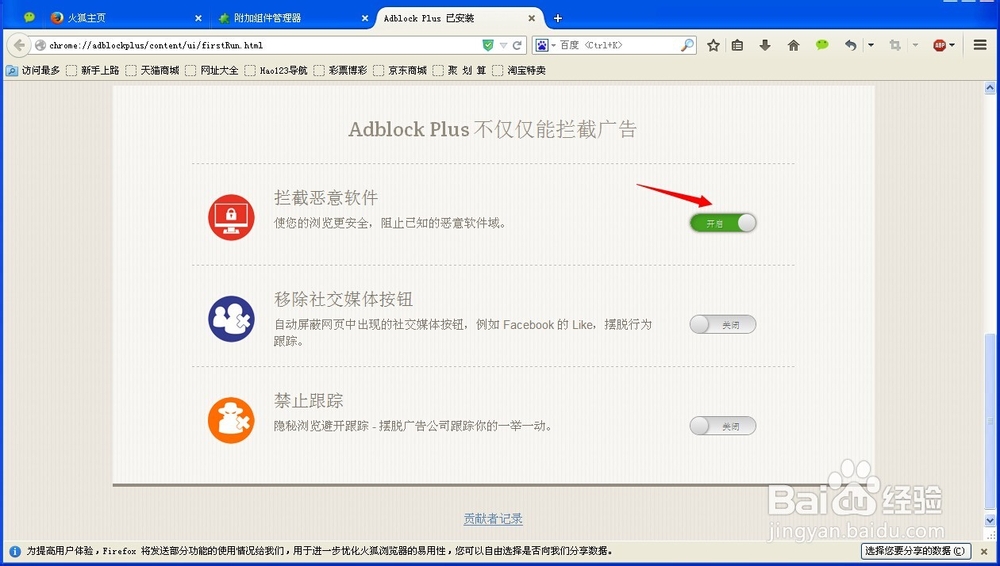Open the address bar history dropdown arrow
The height and width of the screenshot is (566, 1000).
(503, 45)
